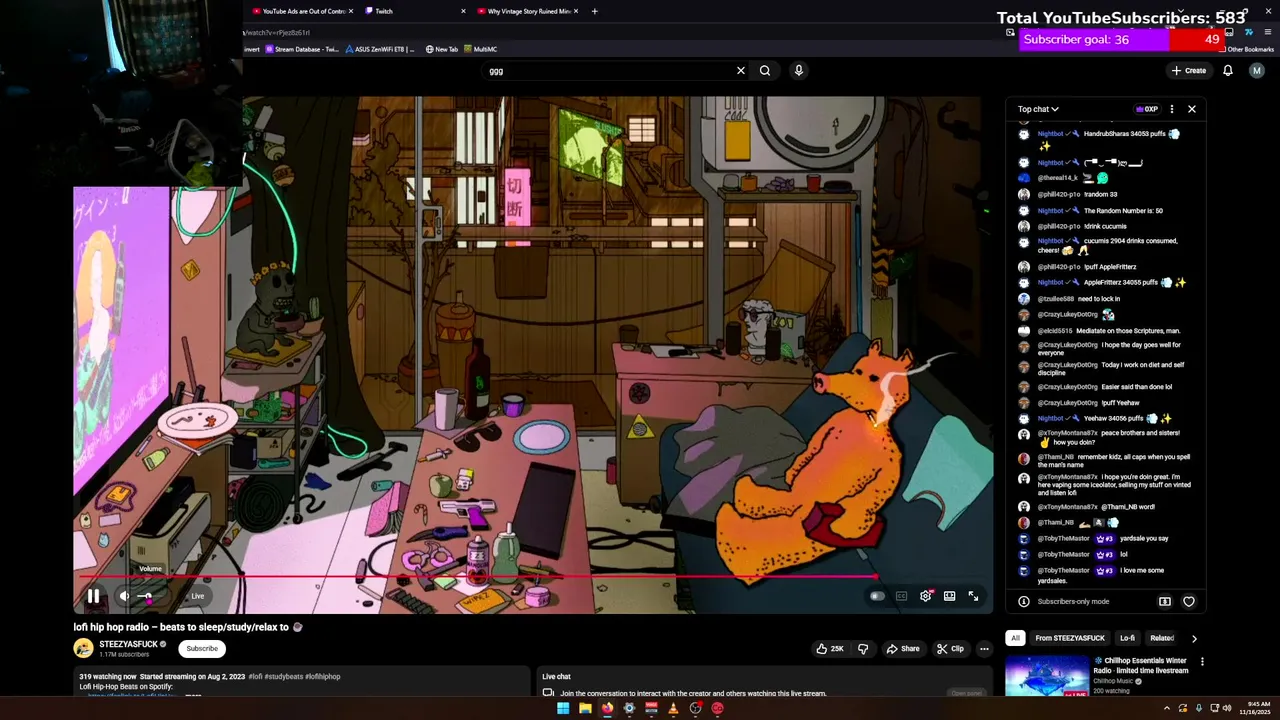This screenshot has width=1280, height=720.
Task: Open the ASUS ZenWiFi ET8 bookmark
Action: pos(380,49)
